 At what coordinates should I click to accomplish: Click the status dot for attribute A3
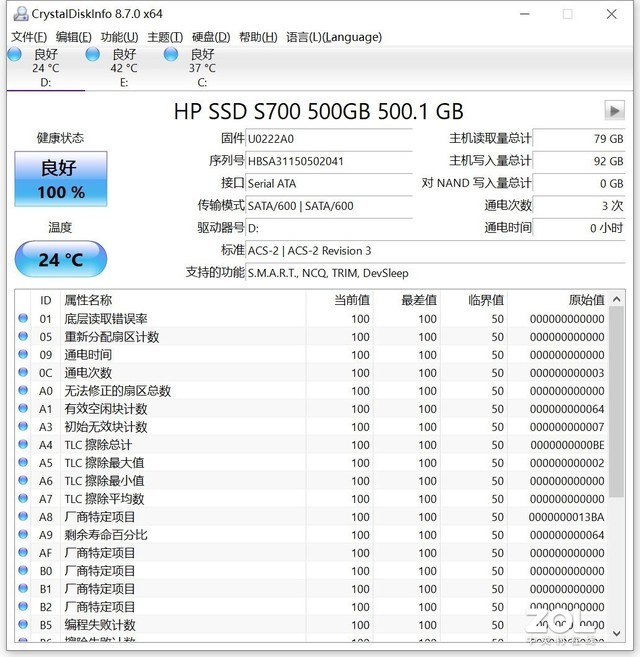tap(23, 427)
